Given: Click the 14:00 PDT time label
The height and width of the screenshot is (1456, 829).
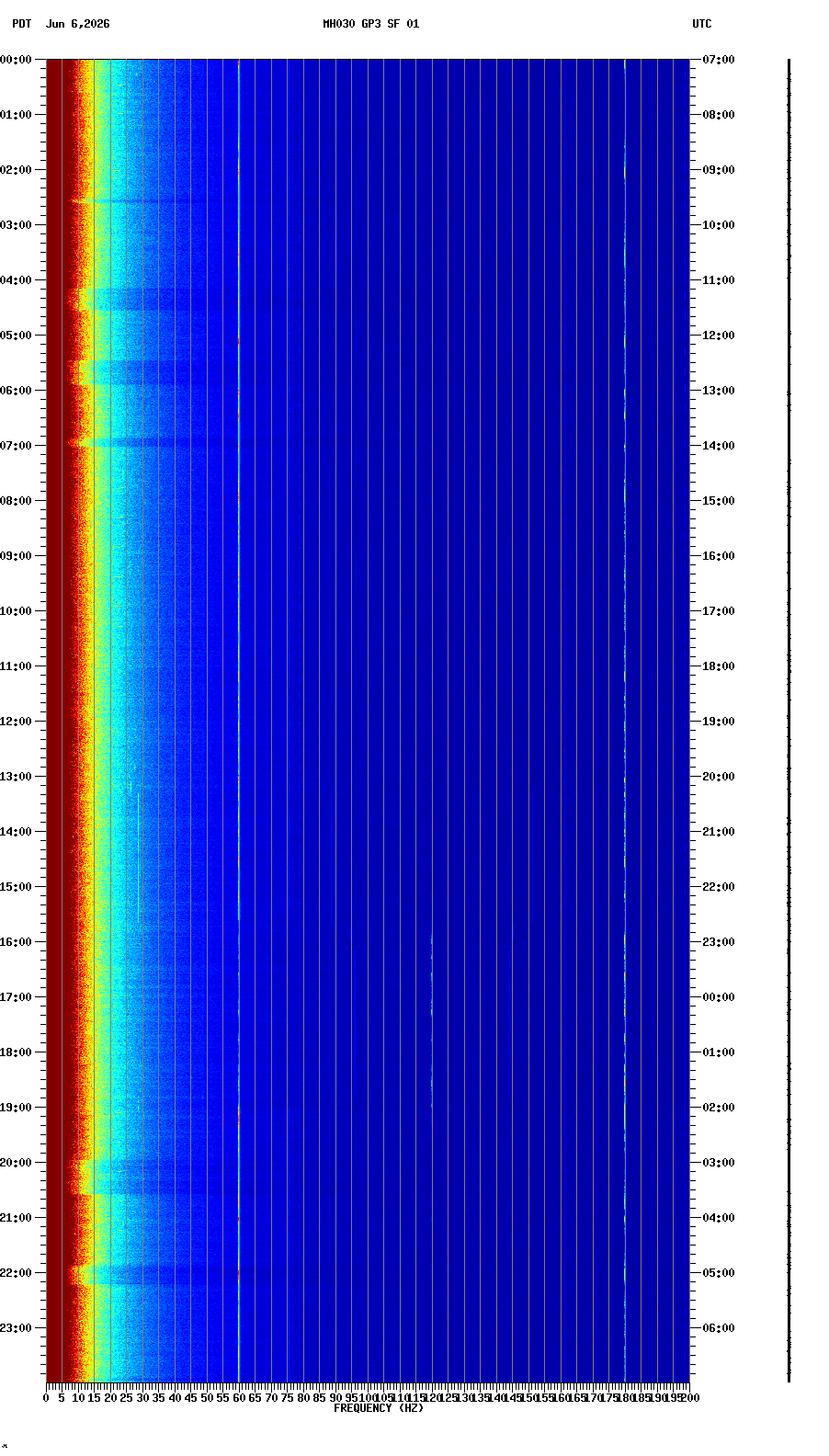Looking at the screenshot, I should 16,832.
